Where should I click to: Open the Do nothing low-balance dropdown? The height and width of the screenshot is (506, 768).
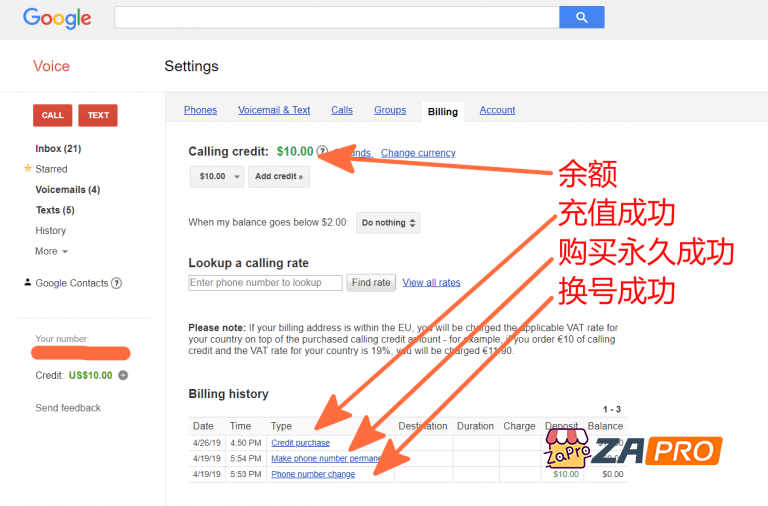pyautogui.click(x=388, y=223)
